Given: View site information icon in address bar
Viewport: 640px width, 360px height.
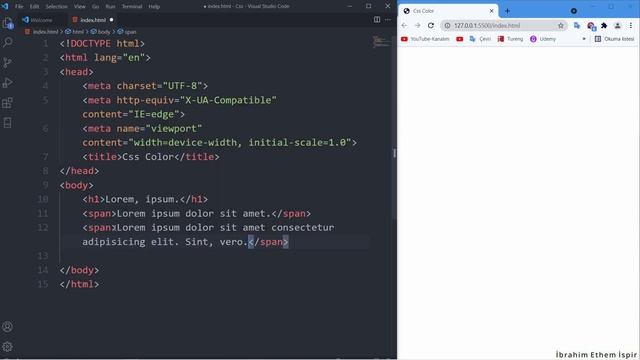Looking at the screenshot, I should point(447,25).
